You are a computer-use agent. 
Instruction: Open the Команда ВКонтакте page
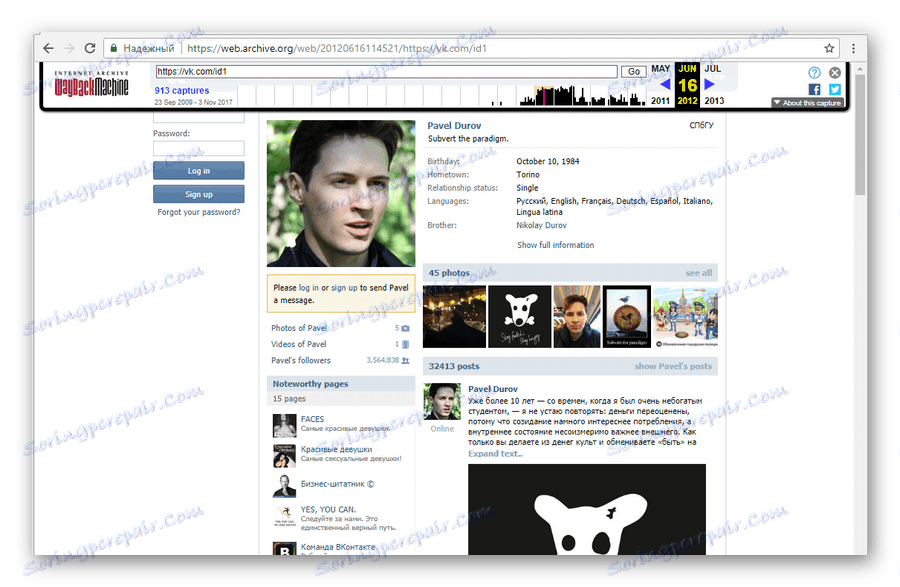[338, 547]
